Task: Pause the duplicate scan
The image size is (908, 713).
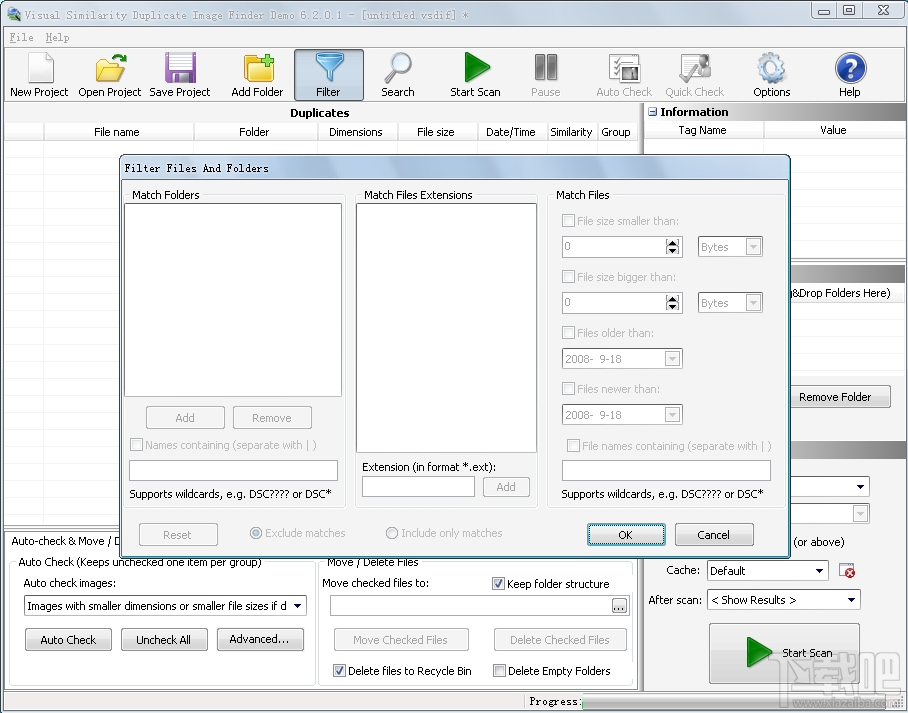Action: coord(545,74)
